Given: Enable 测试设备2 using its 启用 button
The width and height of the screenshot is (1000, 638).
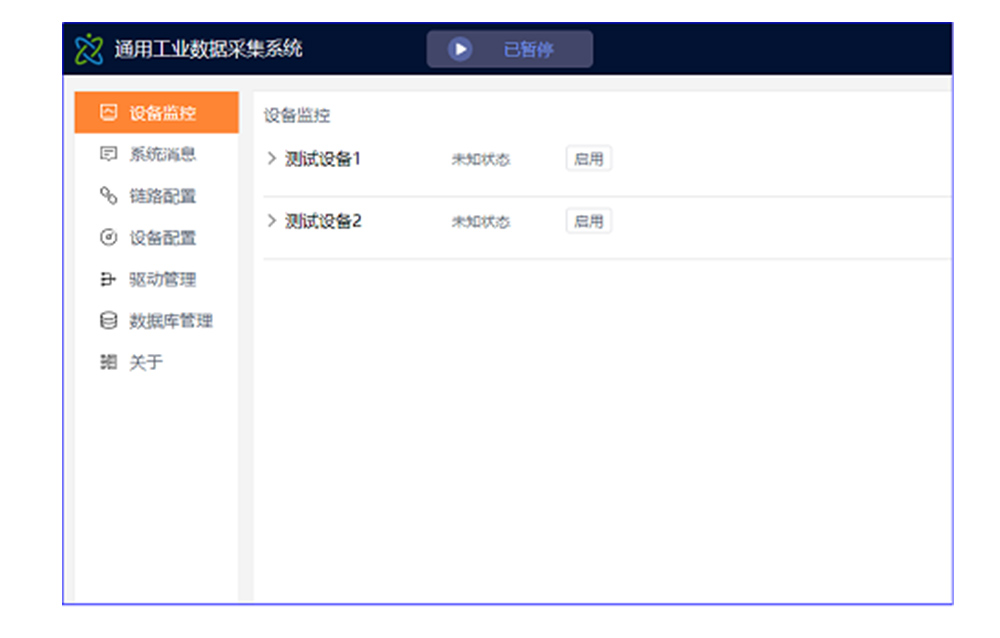Looking at the screenshot, I should [589, 220].
